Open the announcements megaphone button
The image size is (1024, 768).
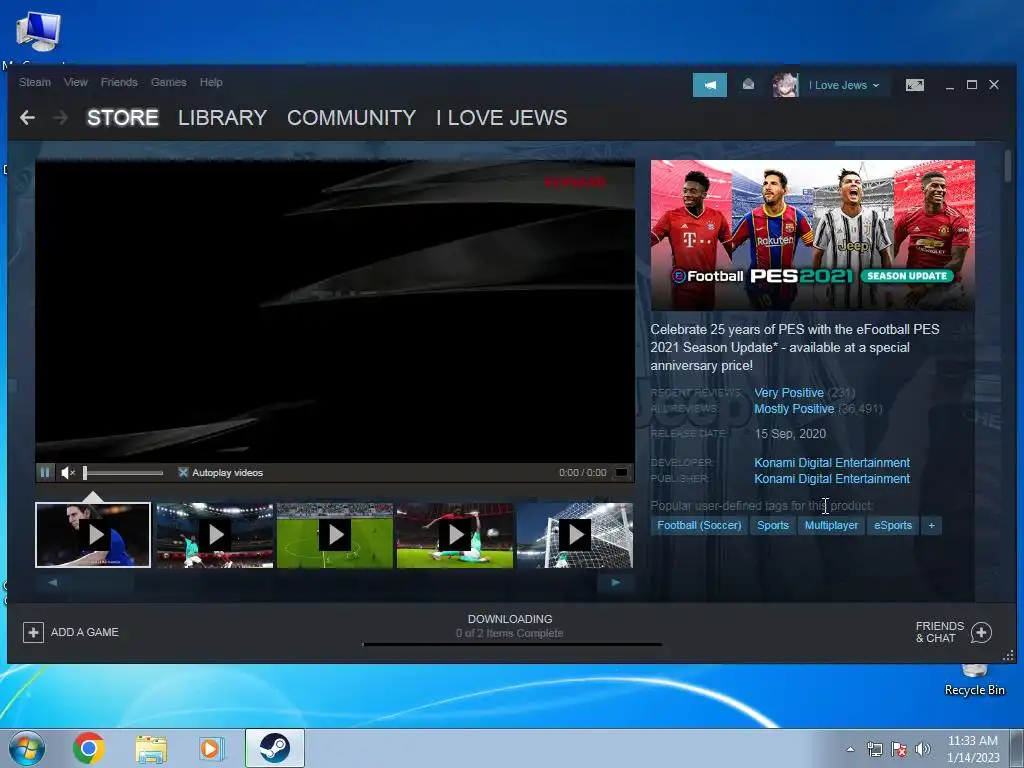click(x=710, y=85)
